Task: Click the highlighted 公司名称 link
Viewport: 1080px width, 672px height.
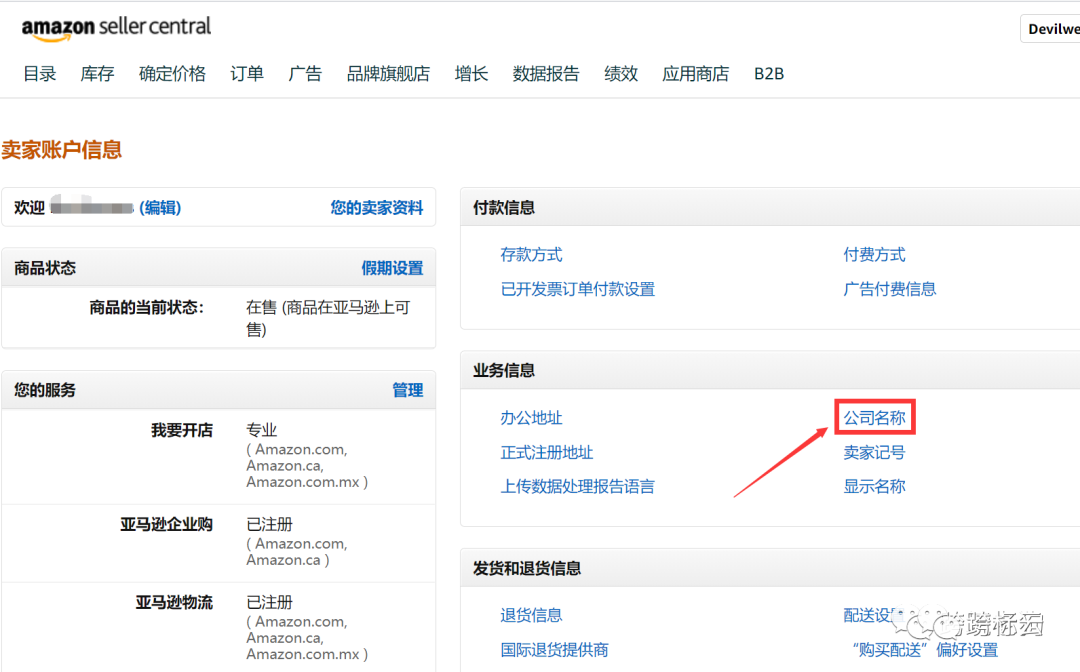Action: click(x=875, y=417)
